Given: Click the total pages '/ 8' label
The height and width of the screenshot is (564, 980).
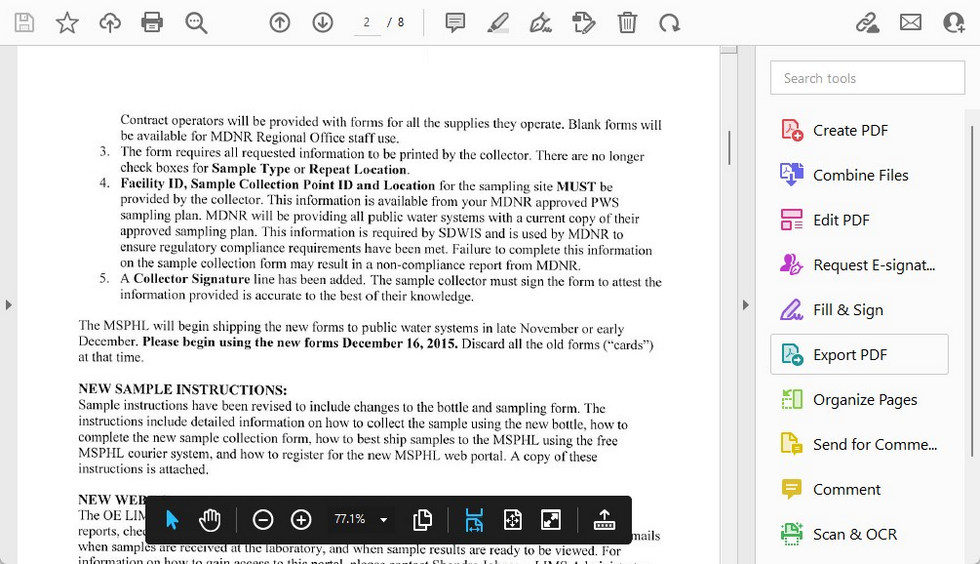Looking at the screenshot, I should coord(396,23).
